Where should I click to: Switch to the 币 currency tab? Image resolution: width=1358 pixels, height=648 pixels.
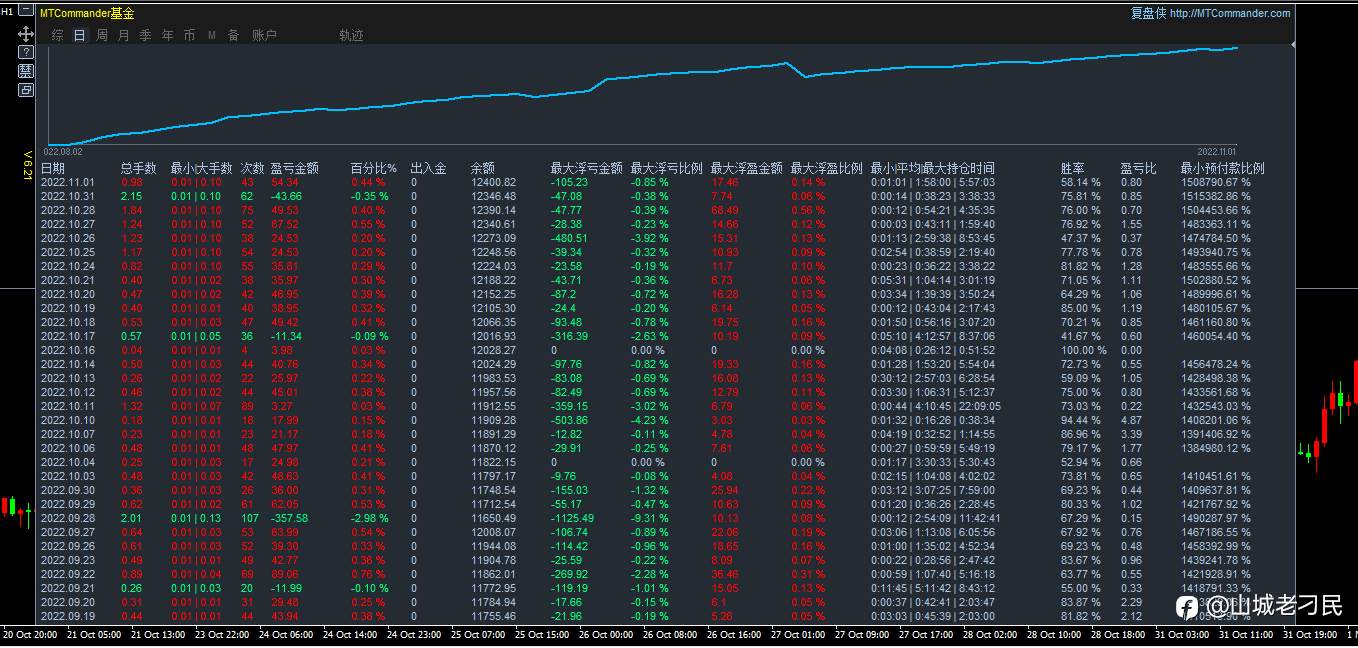[x=190, y=35]
